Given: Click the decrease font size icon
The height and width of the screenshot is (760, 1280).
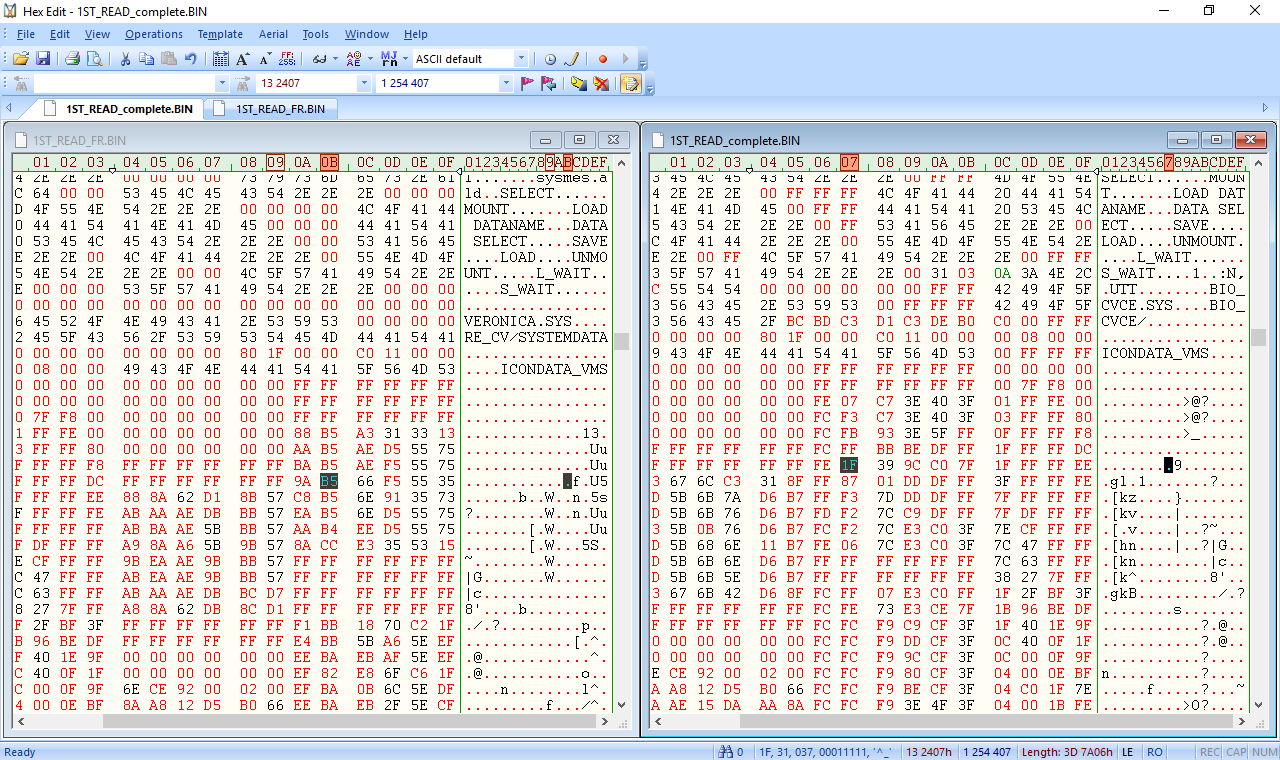Looking at the screenshot, I should pos(265,59).
